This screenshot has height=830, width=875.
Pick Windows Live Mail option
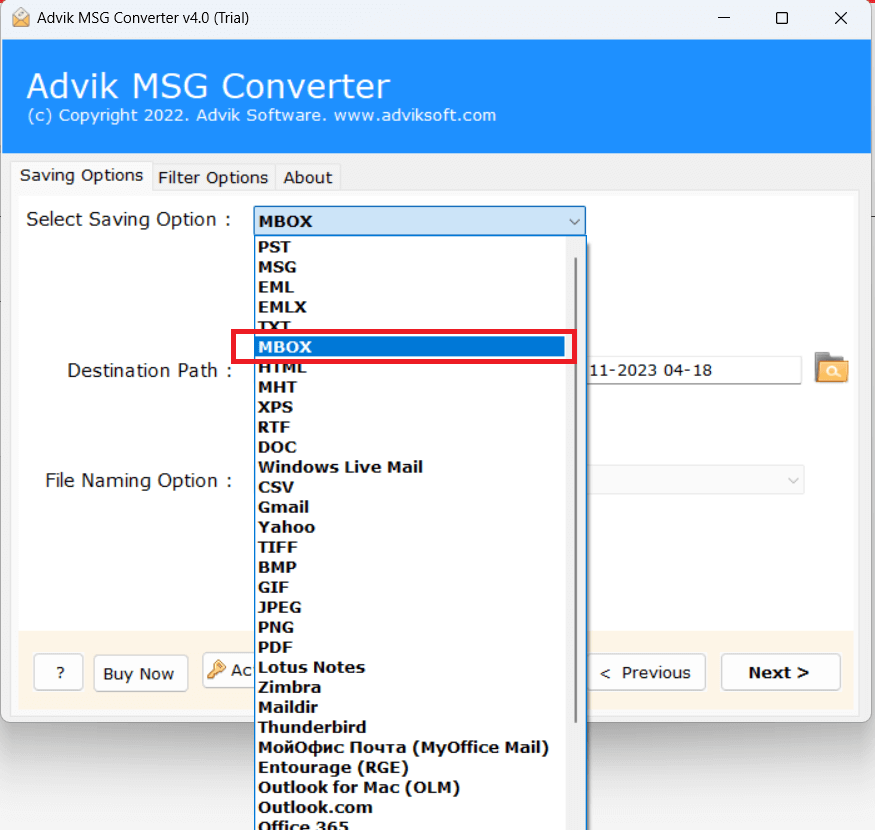[411, 467]
